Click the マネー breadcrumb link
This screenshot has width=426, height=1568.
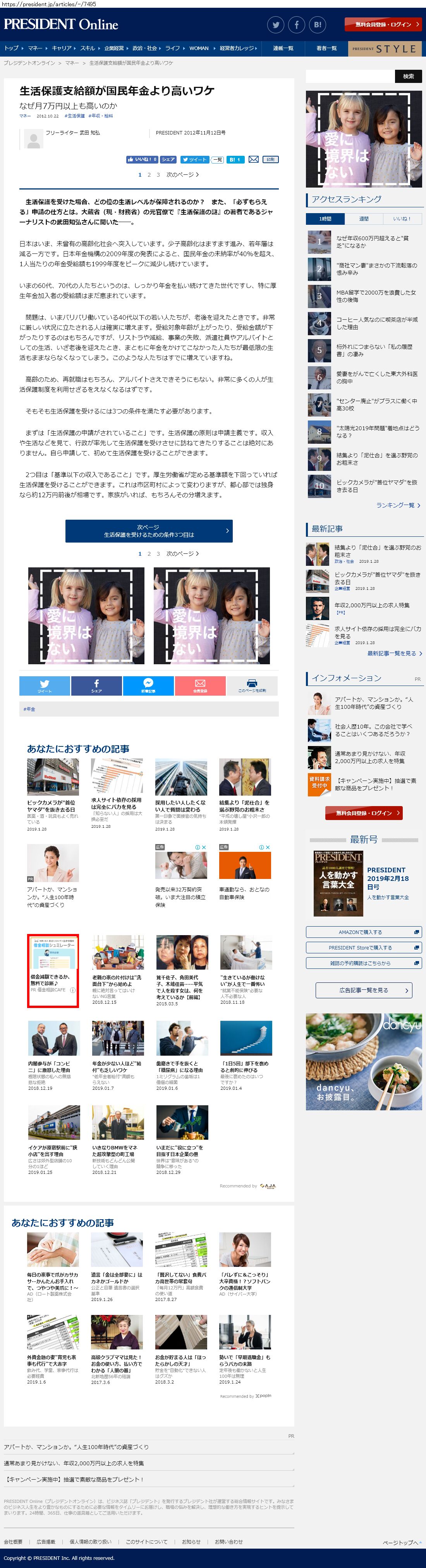pos(72,63)
